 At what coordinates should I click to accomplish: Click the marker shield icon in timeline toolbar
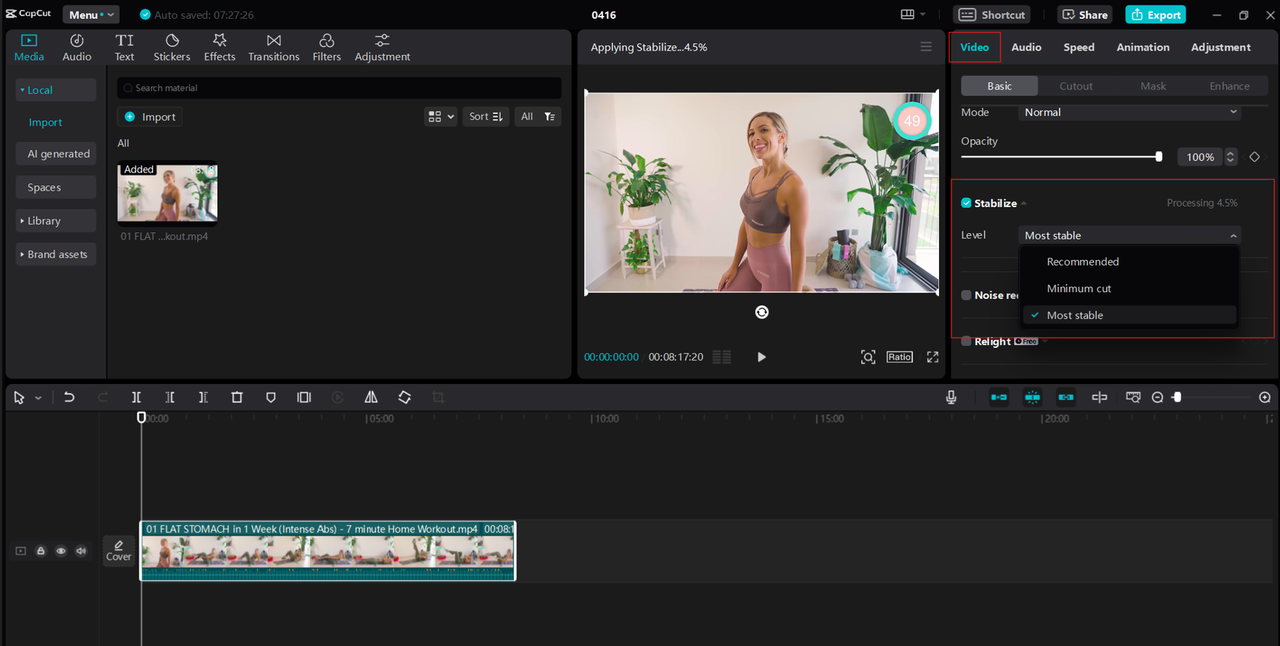click(x=270, y=397)
